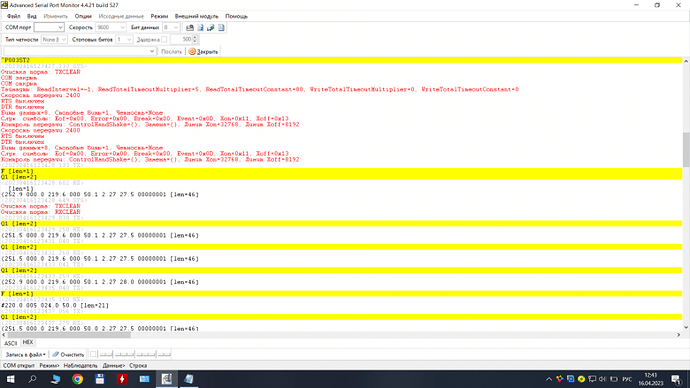
Task: Toggle the checkbox next to Очистить button
Action: (x=93, y=354)
